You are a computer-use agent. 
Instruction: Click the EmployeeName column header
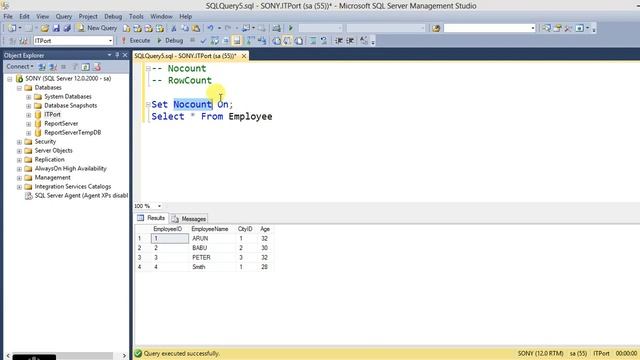[x=210, y=229]
